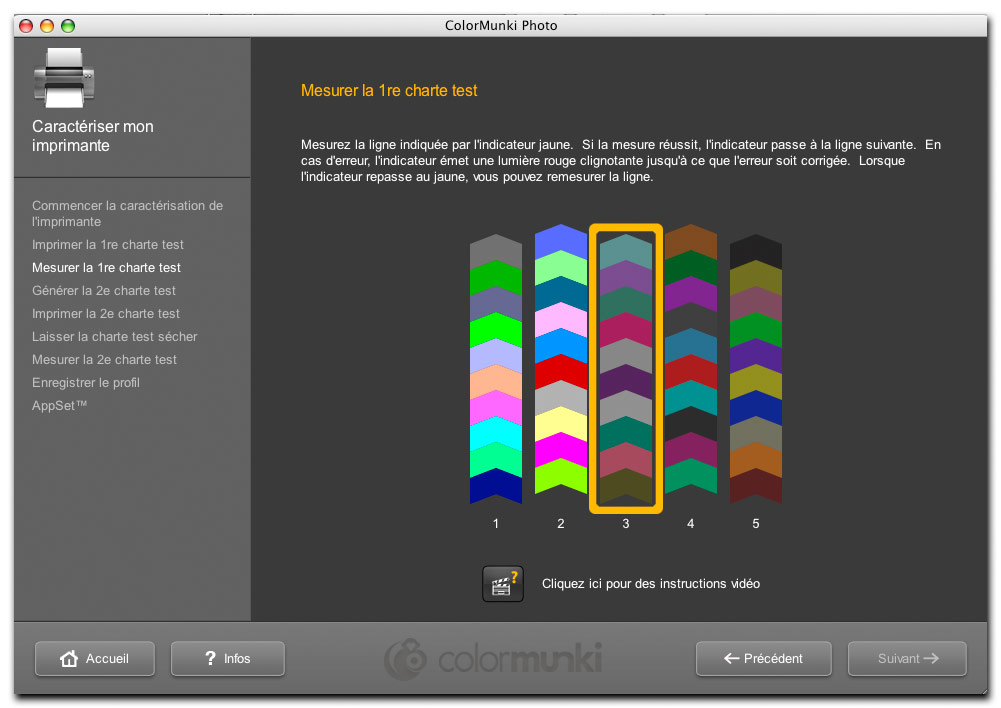Click the Suivant next button
Image resolution: width=1001 pixels, height=708 pixels.
[907, 658]
